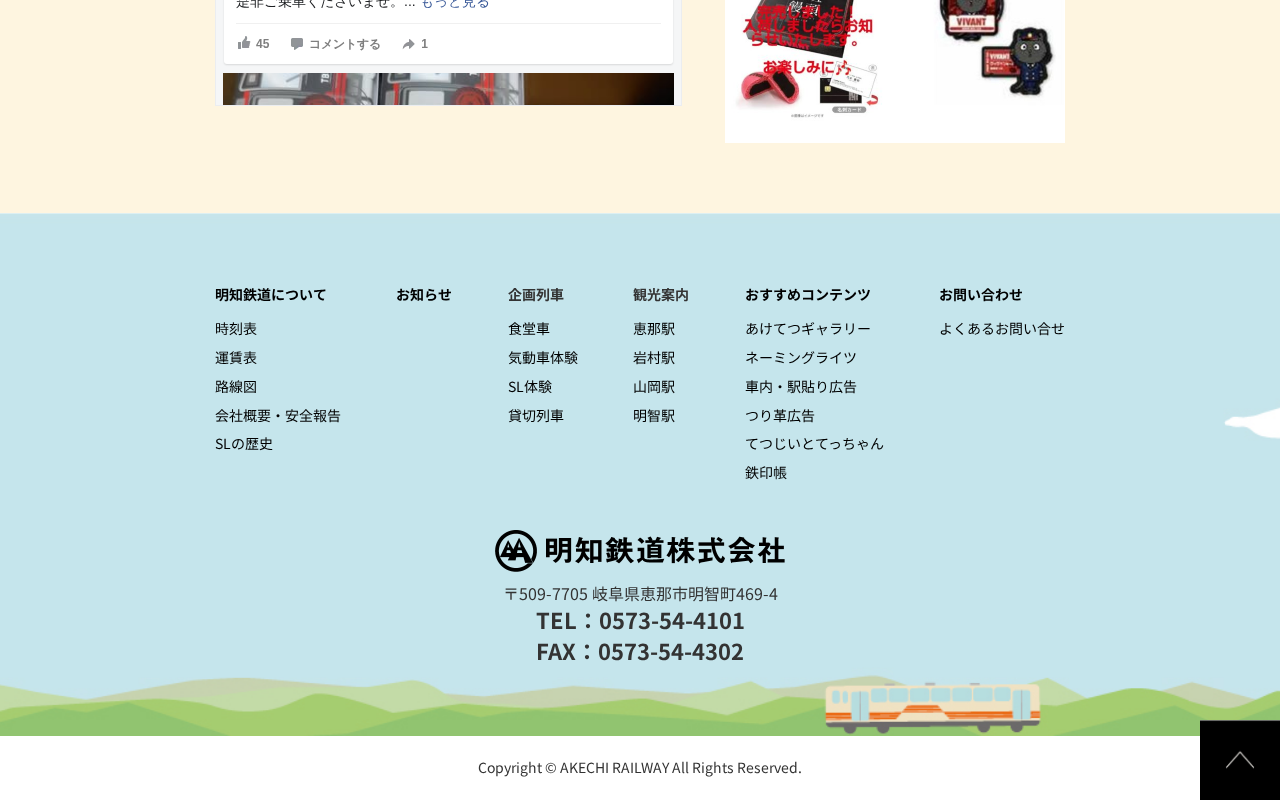Open 鉄印帳 link
The height and width of the screenshot is (800, 1280).
(766, 472)
